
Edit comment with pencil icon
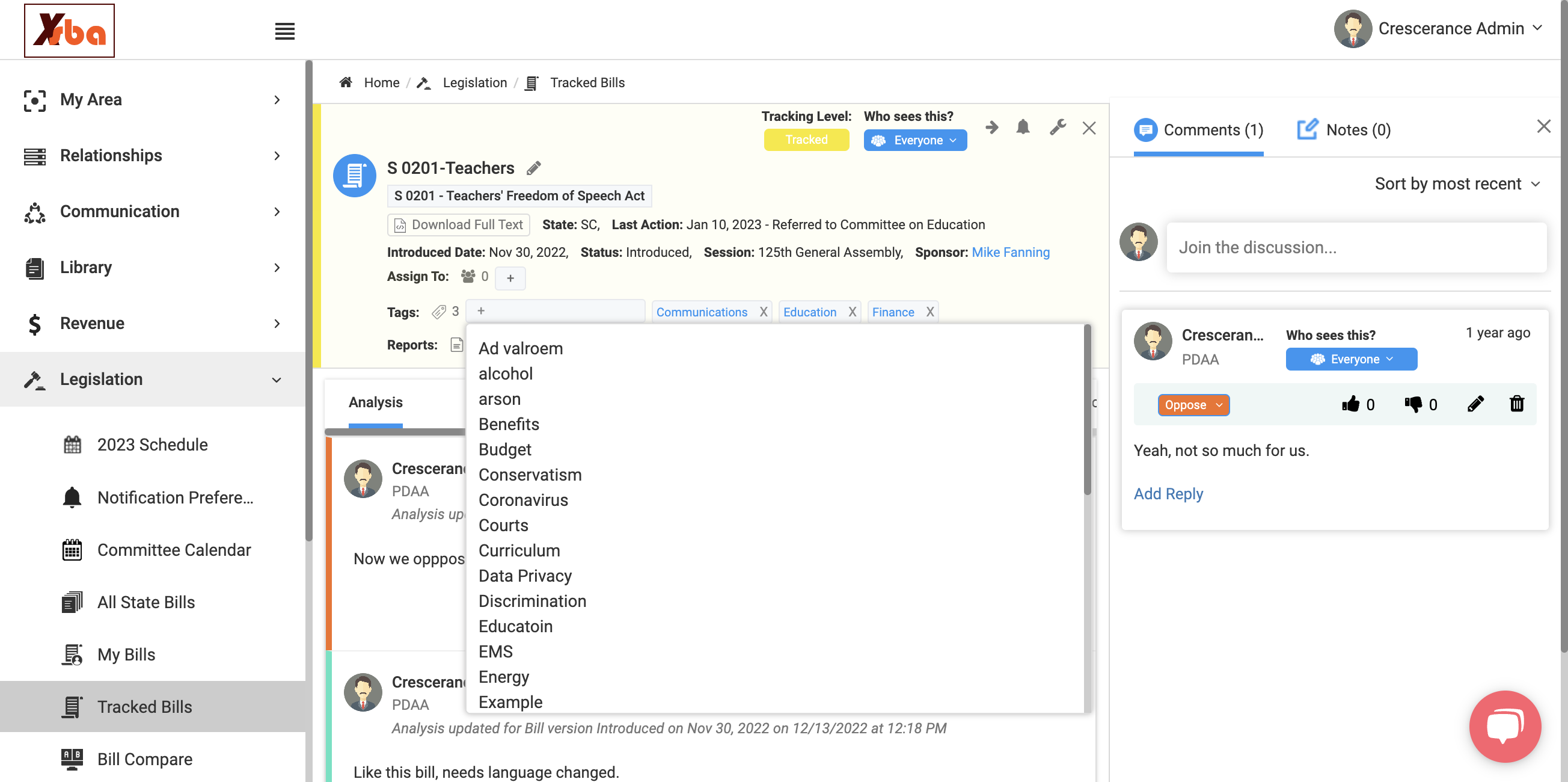[x=1475, y=404]
